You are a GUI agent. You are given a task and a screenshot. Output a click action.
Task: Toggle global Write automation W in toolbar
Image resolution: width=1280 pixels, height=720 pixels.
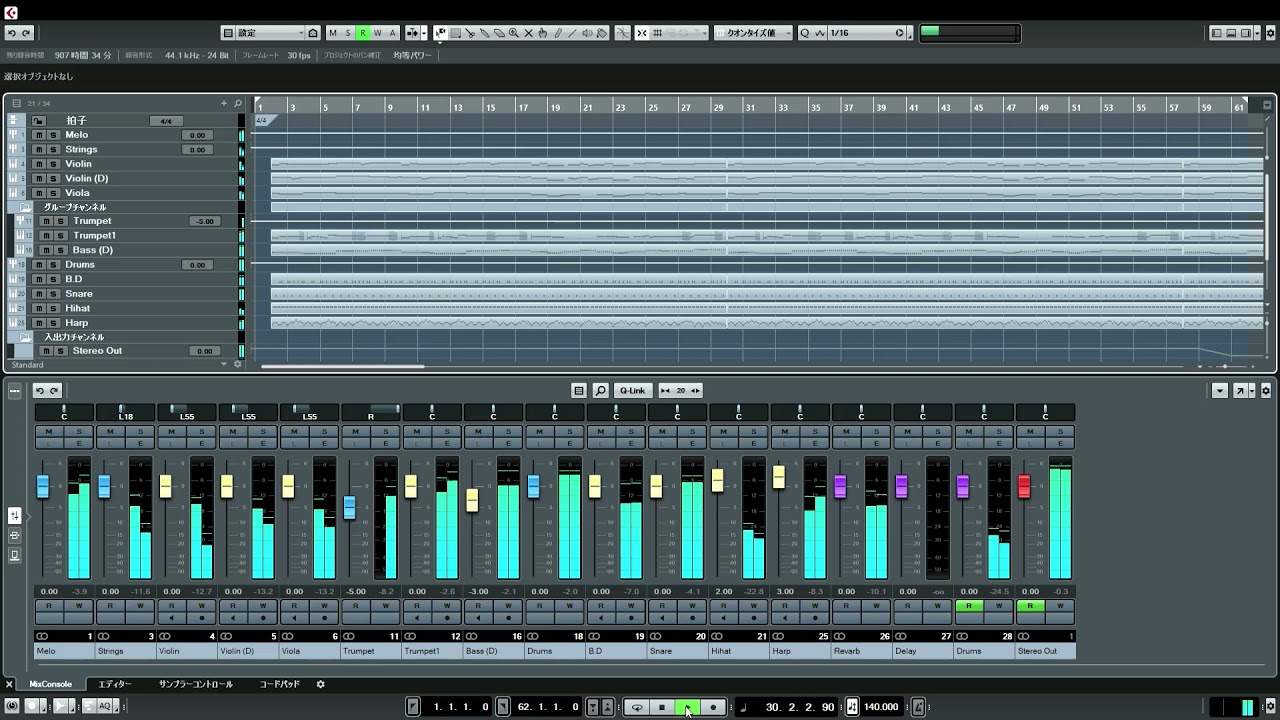[x=378, y=33]
